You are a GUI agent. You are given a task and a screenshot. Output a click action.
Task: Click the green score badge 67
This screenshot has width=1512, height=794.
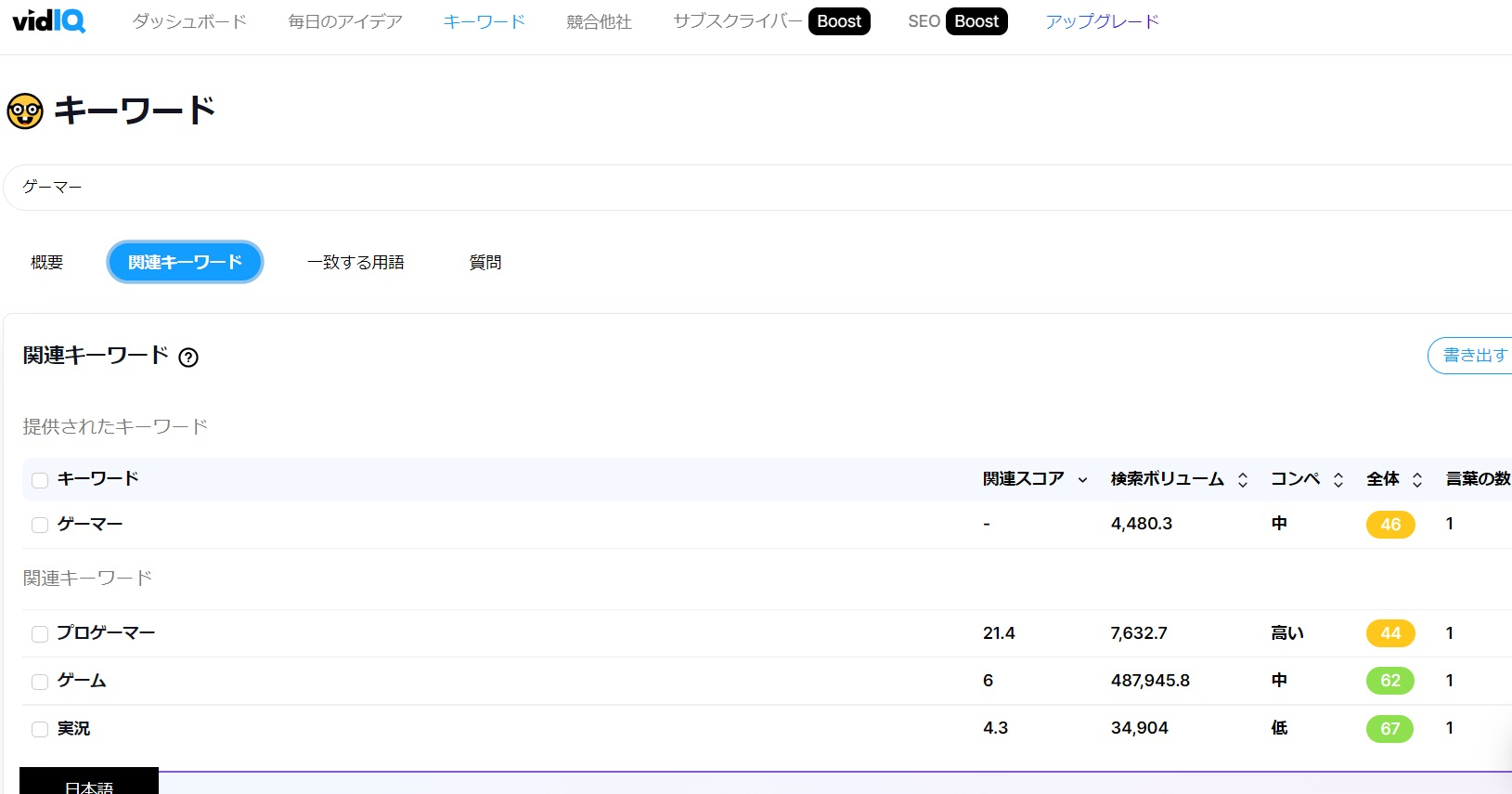(x=1389, y=729)
